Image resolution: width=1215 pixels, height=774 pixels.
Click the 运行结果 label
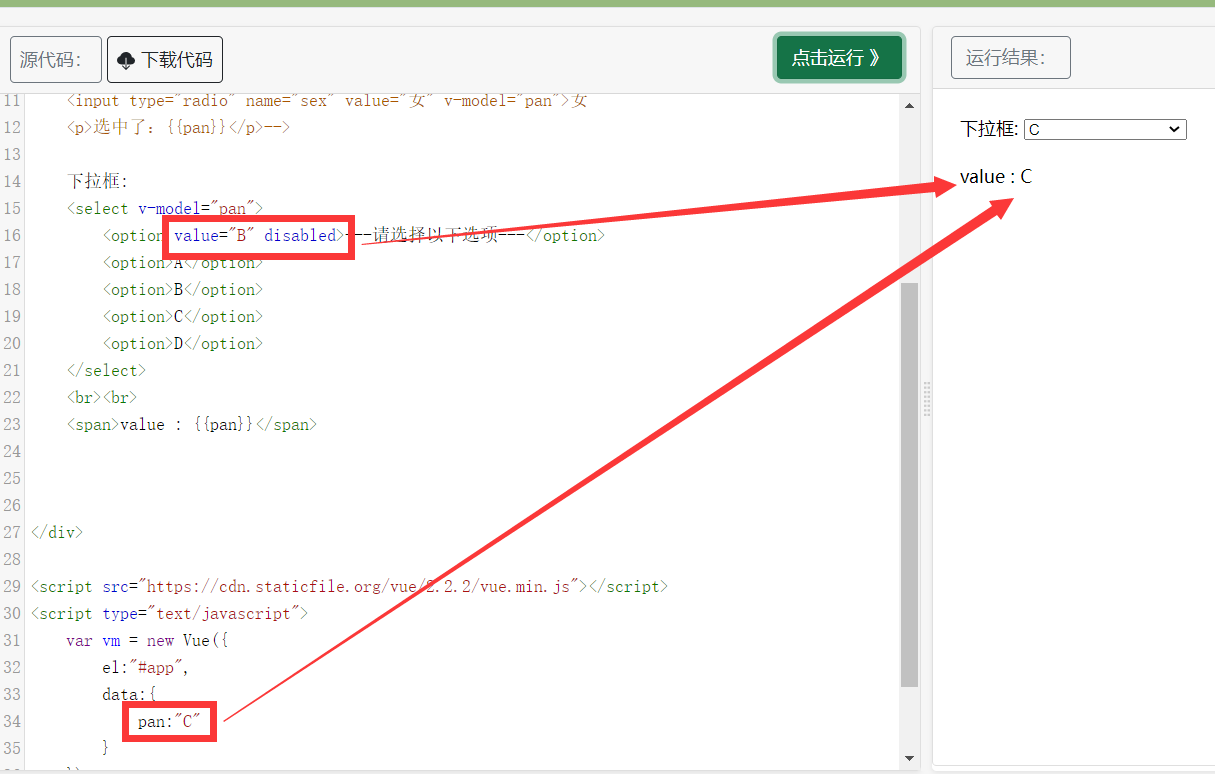click(x=1010, y=58)
